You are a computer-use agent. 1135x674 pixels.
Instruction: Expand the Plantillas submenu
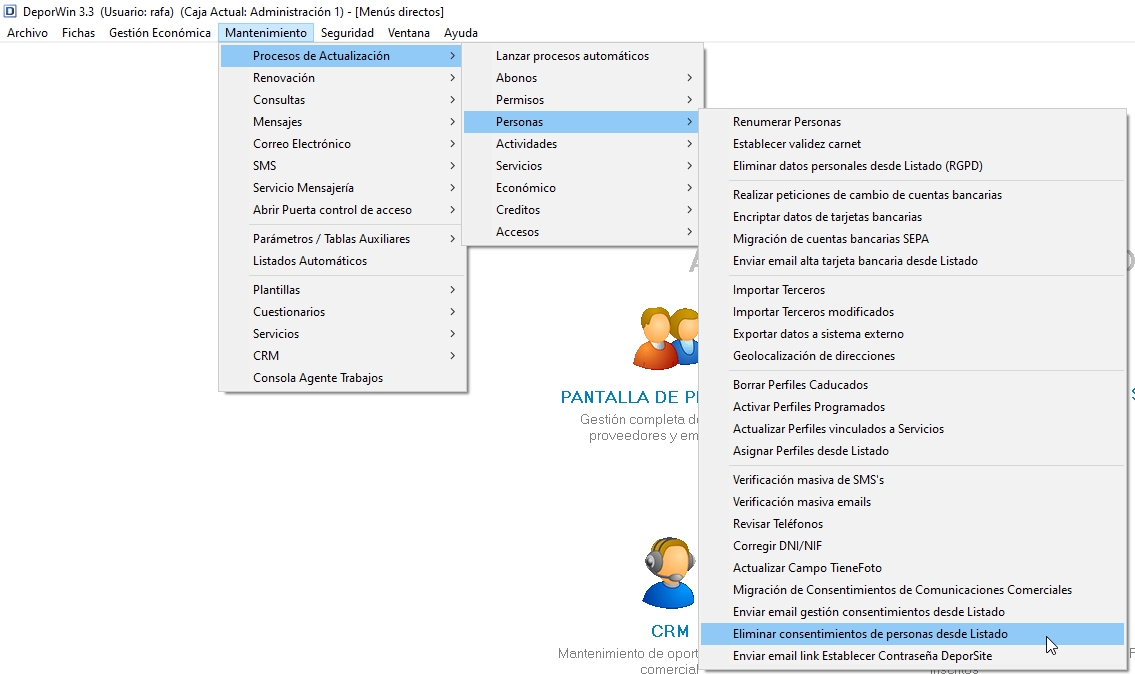(343, 290)
